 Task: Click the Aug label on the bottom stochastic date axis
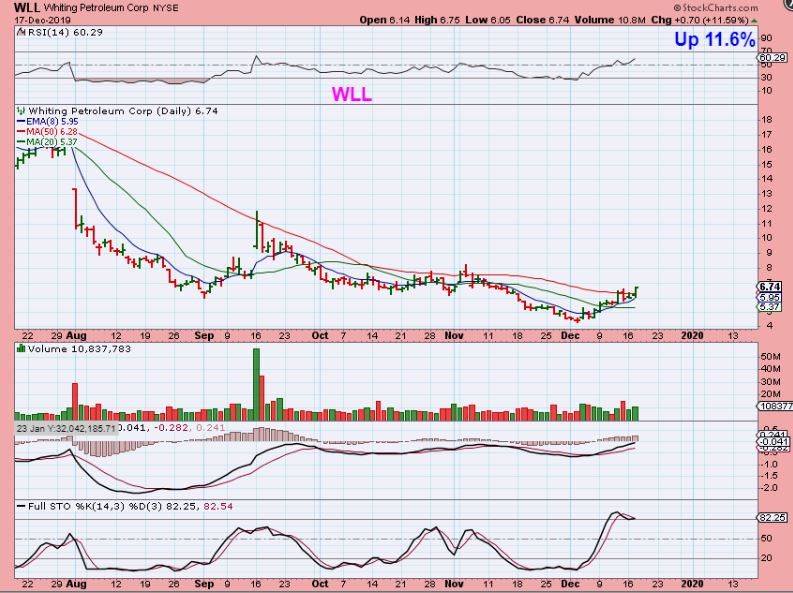coord(76,584)
